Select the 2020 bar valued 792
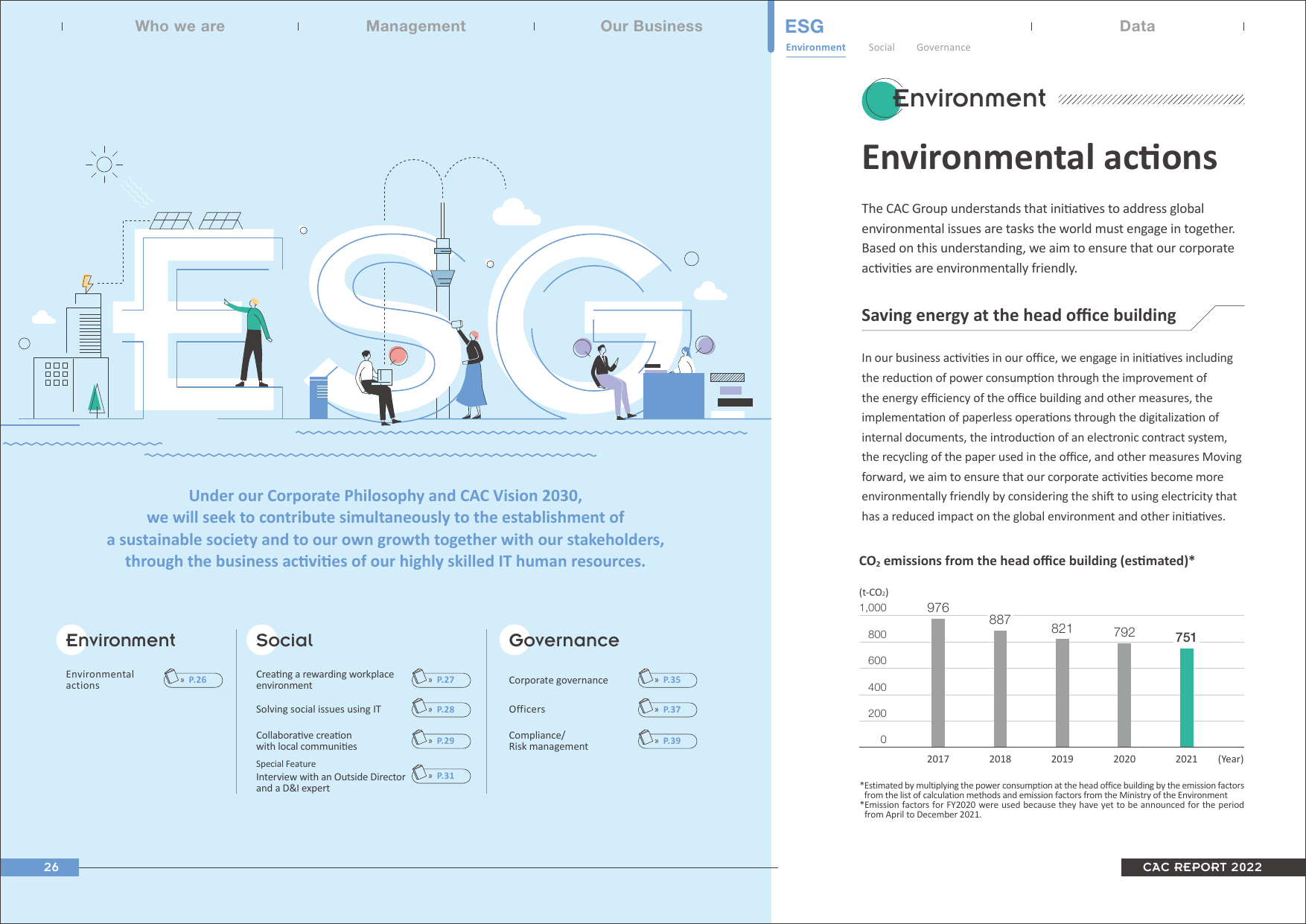The height and width of the screenshot is (924, 1306). pyautogui.click(x=1124, y=695)
